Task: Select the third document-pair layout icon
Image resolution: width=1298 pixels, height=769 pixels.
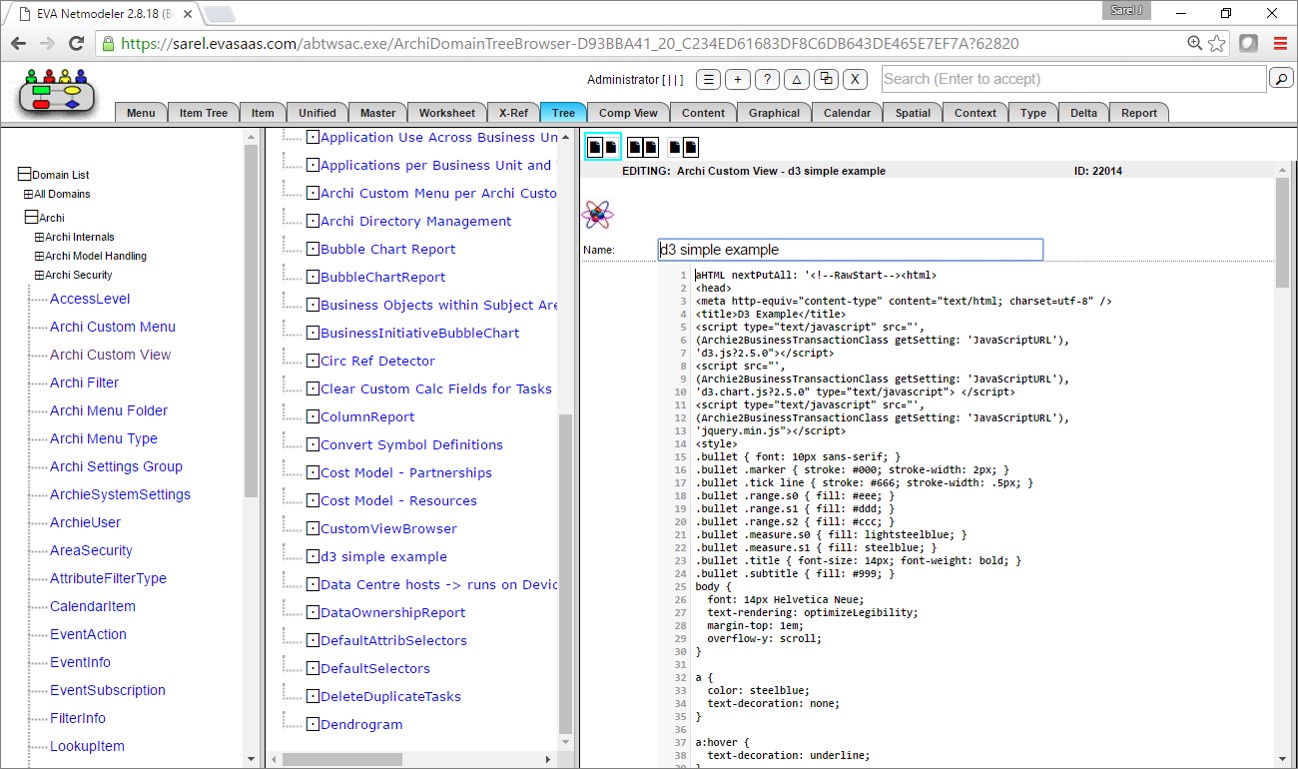Action: (683, 147)
